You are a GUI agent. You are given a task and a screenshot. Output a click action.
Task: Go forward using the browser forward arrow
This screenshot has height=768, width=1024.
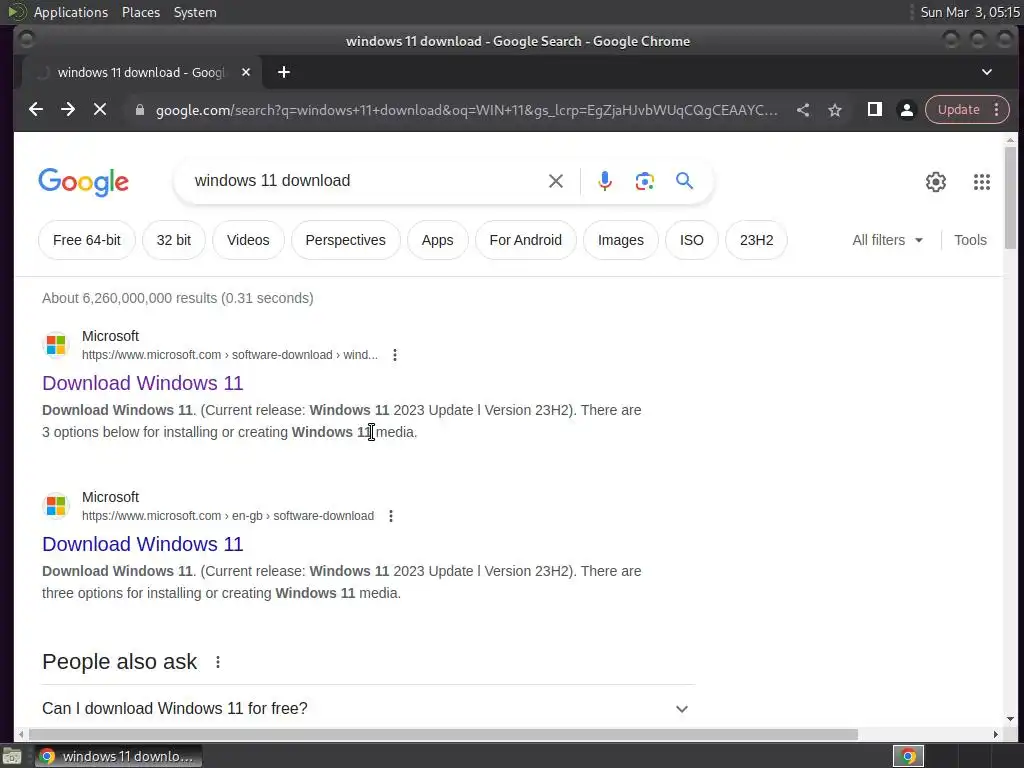(68, 110)
